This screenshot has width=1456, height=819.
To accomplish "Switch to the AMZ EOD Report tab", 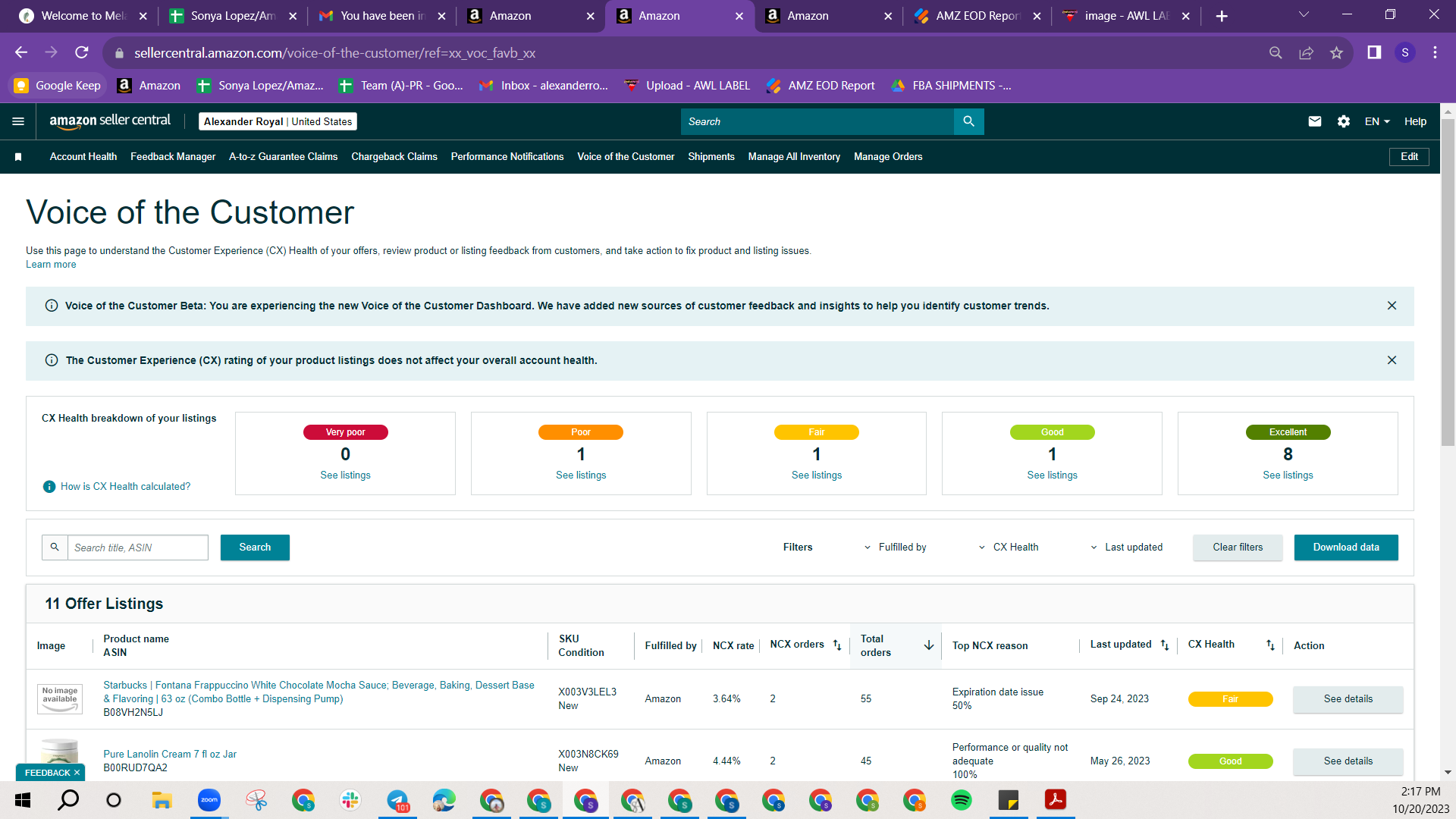I will (977, 16).
